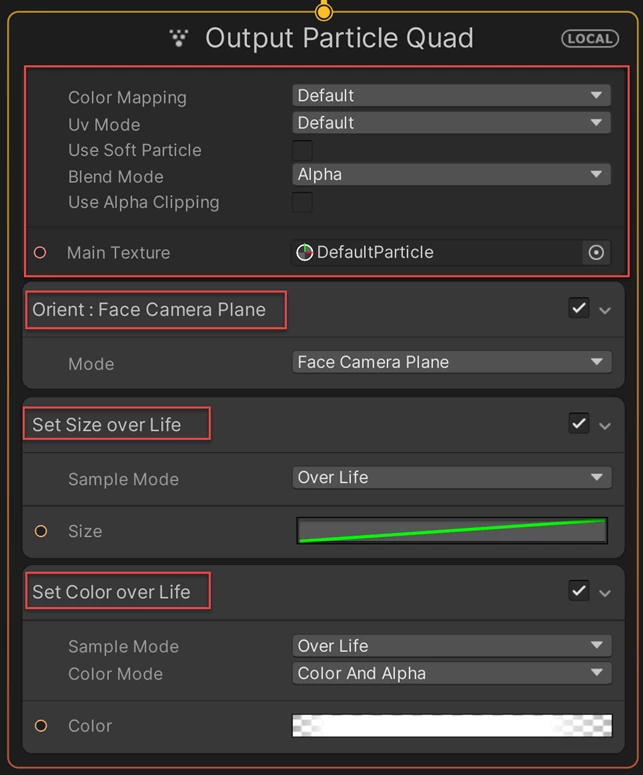Click the Color input port circle
The height and width of the screenshot is (775, 643).
(x=41, y=726)
